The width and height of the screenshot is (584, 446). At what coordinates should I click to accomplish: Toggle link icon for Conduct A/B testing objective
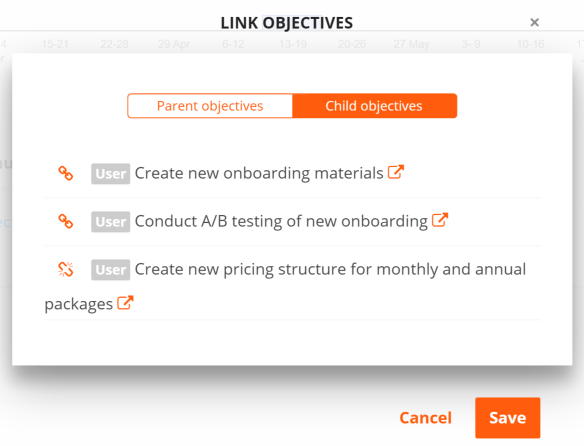[x=66, y=221]
